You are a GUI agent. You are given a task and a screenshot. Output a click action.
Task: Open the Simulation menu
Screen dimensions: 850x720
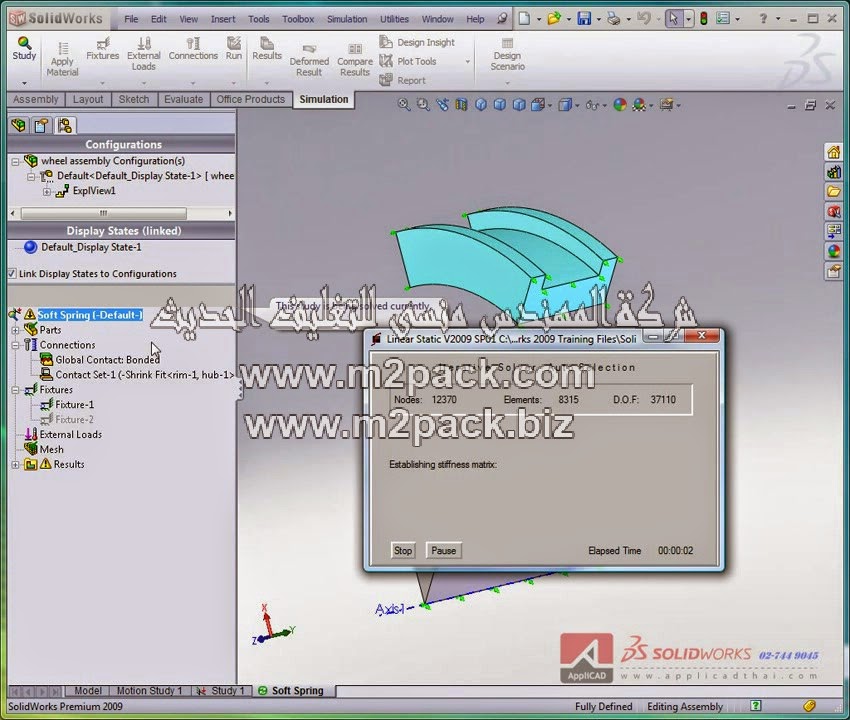(347, 19)
